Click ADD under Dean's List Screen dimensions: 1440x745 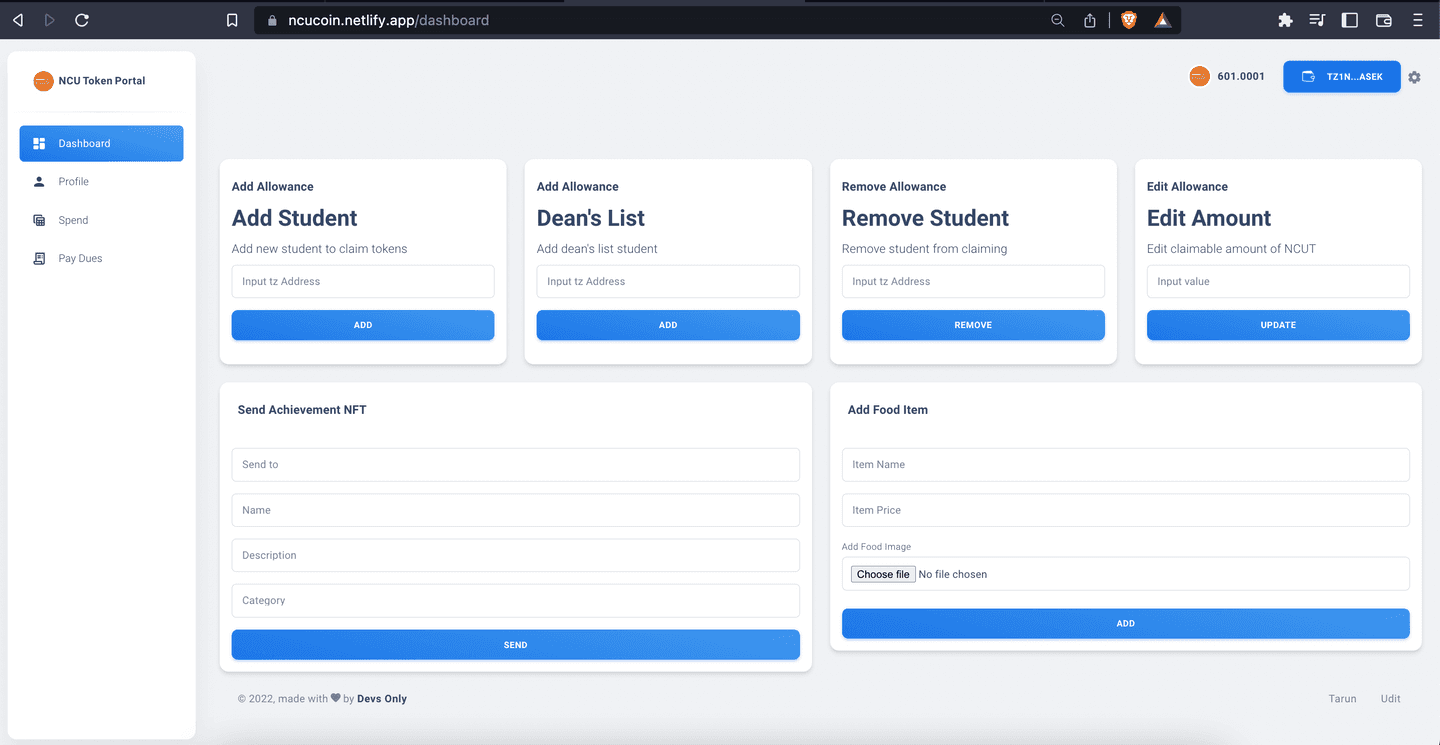(x=668, y=325)
